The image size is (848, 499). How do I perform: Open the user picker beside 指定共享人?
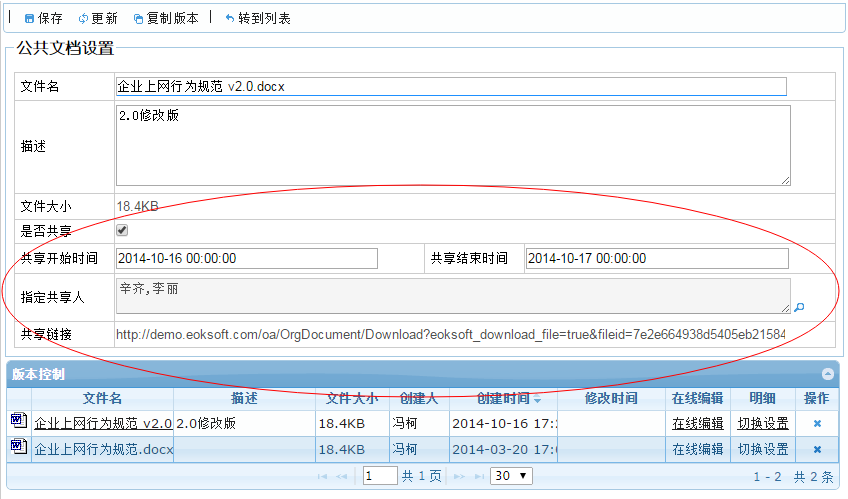pos(799,308)
